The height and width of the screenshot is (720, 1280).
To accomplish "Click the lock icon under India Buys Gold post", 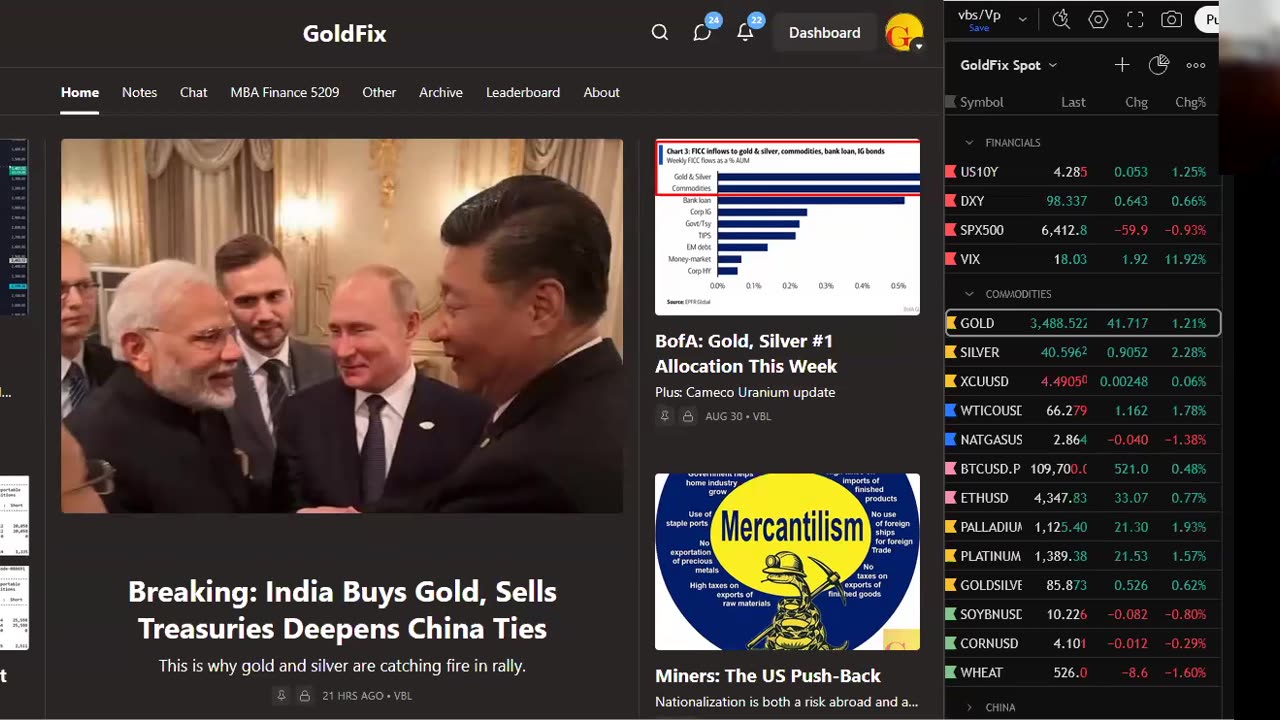I will click(305, 696).
